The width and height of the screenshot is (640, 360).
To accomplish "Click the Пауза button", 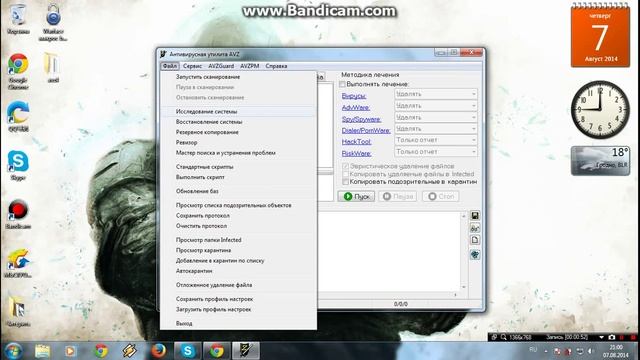I will tap(398, 196).
